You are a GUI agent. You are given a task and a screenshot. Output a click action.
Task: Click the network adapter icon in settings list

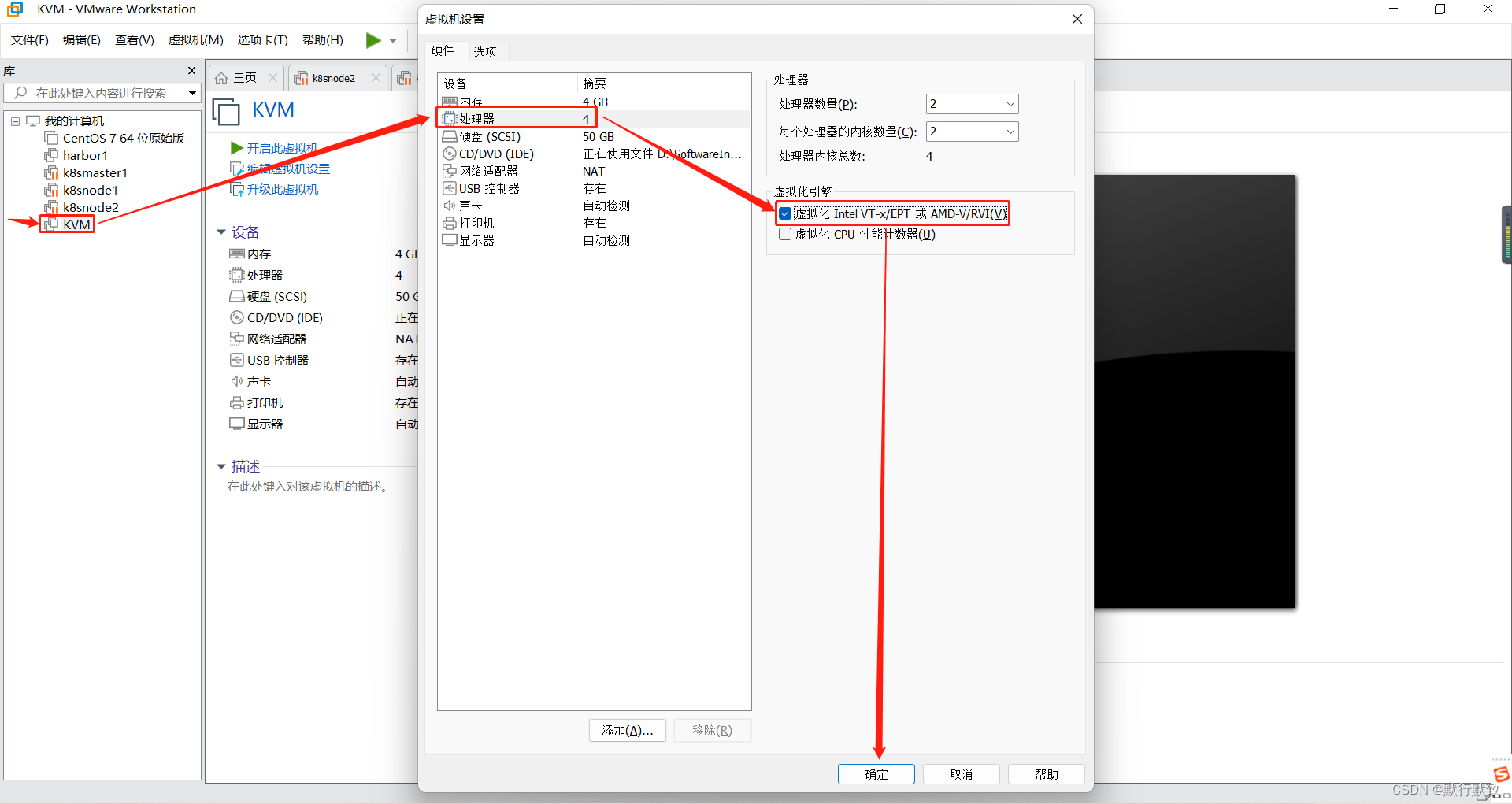pos(450,171)
